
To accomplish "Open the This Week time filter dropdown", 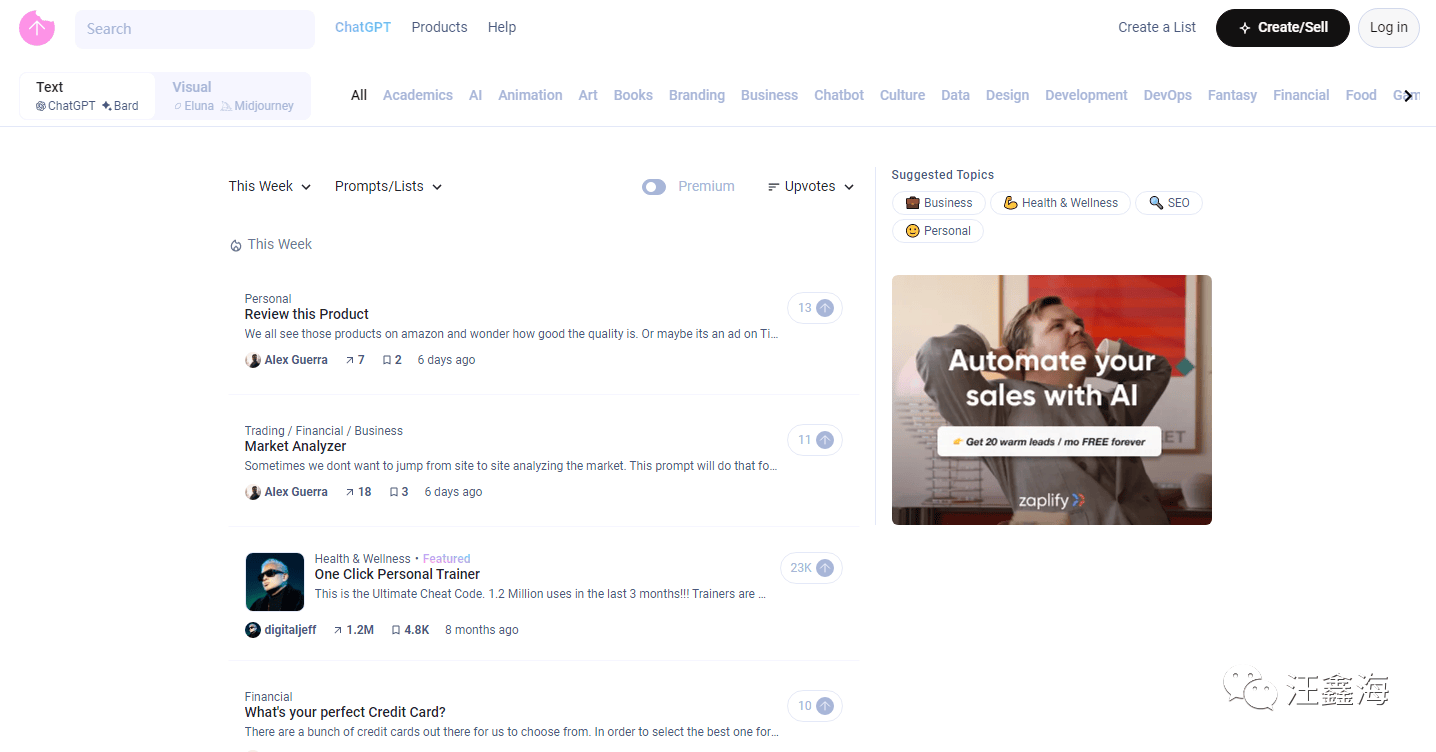I will 270,186.
